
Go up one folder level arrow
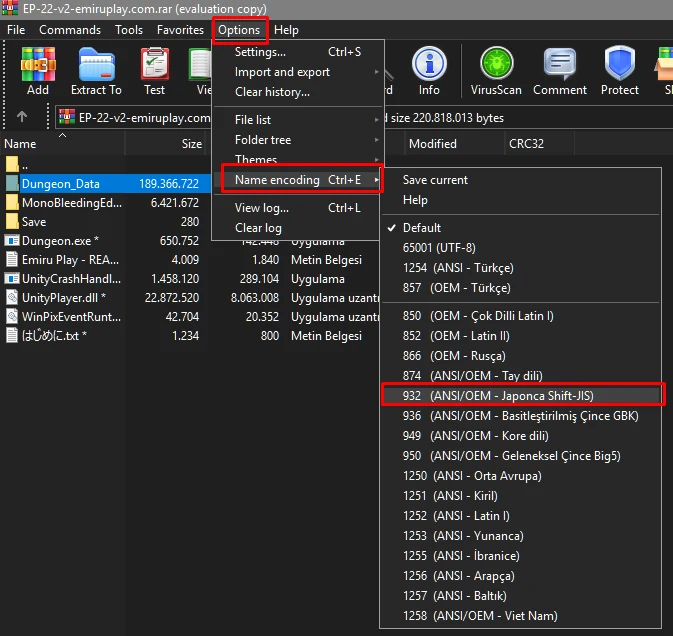tap(22, 117)
